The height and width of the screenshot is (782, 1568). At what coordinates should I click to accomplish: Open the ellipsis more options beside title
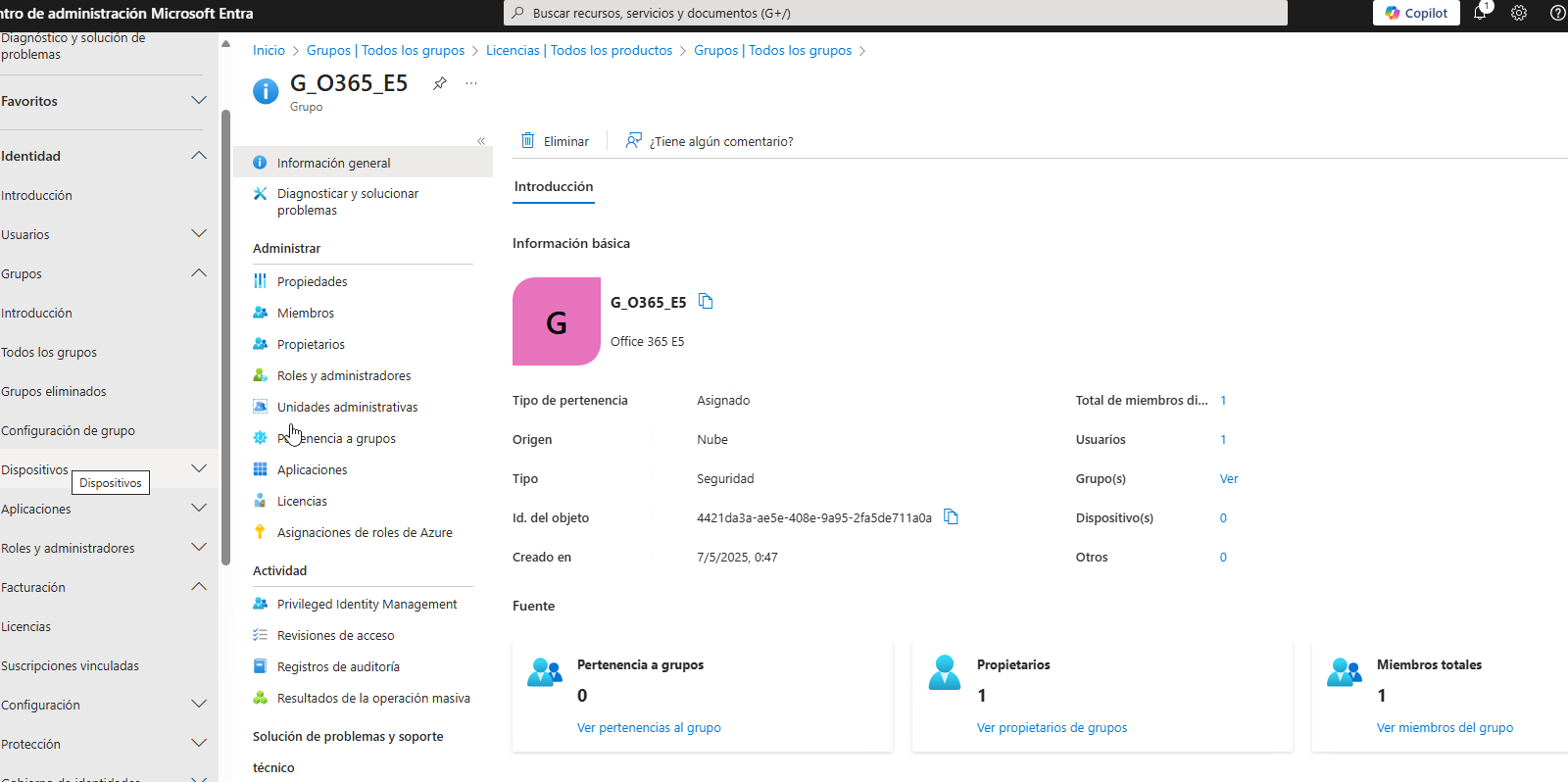(471, 83)
